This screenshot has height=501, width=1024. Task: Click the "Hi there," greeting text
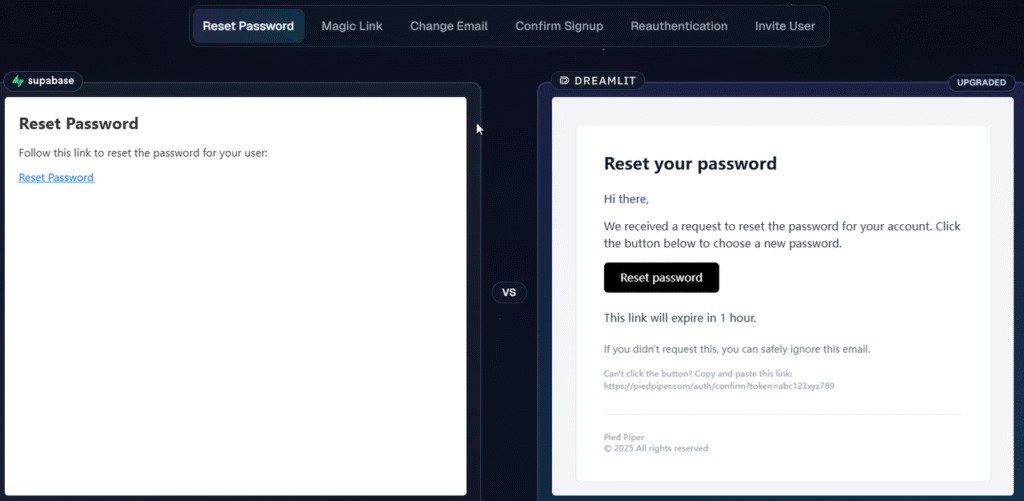pos(626,200)
